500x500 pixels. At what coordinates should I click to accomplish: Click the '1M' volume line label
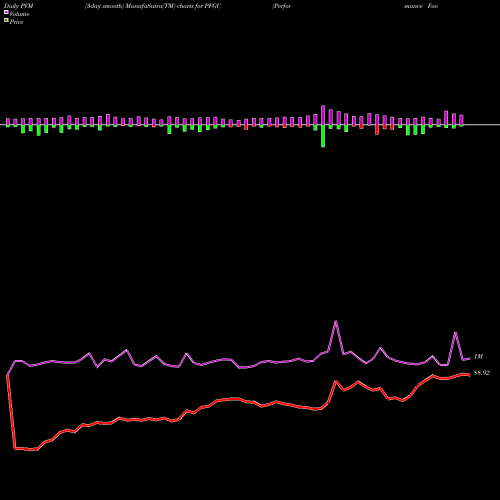pos(478,357)
